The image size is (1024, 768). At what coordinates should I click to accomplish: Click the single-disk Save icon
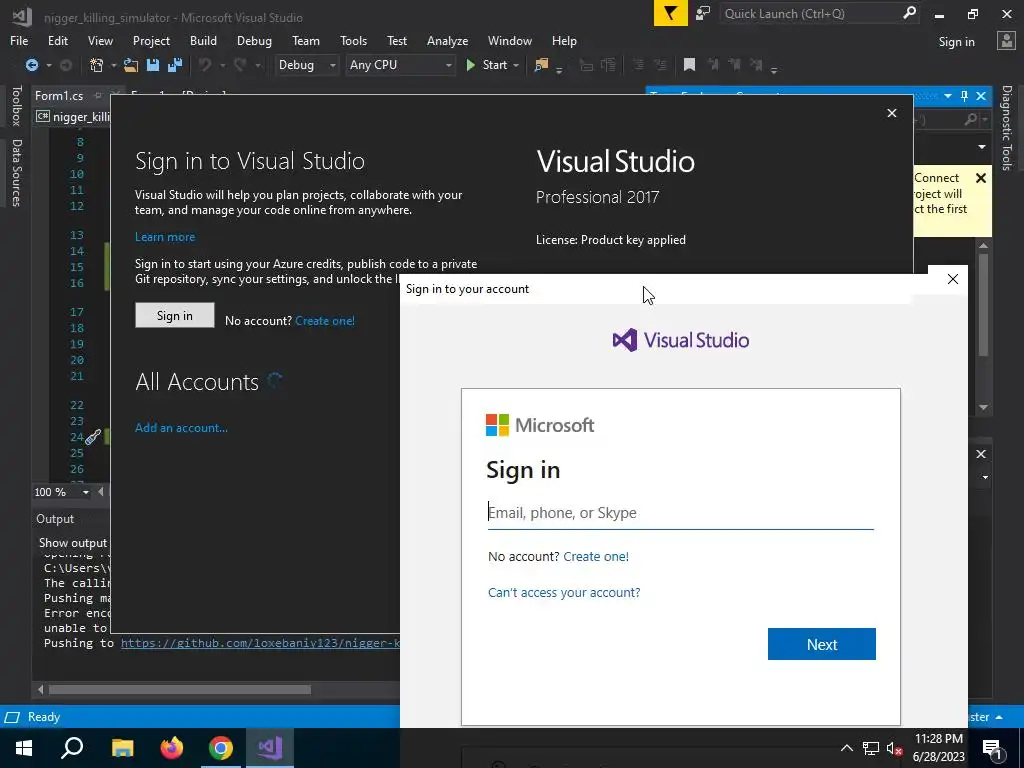(153, 65)
